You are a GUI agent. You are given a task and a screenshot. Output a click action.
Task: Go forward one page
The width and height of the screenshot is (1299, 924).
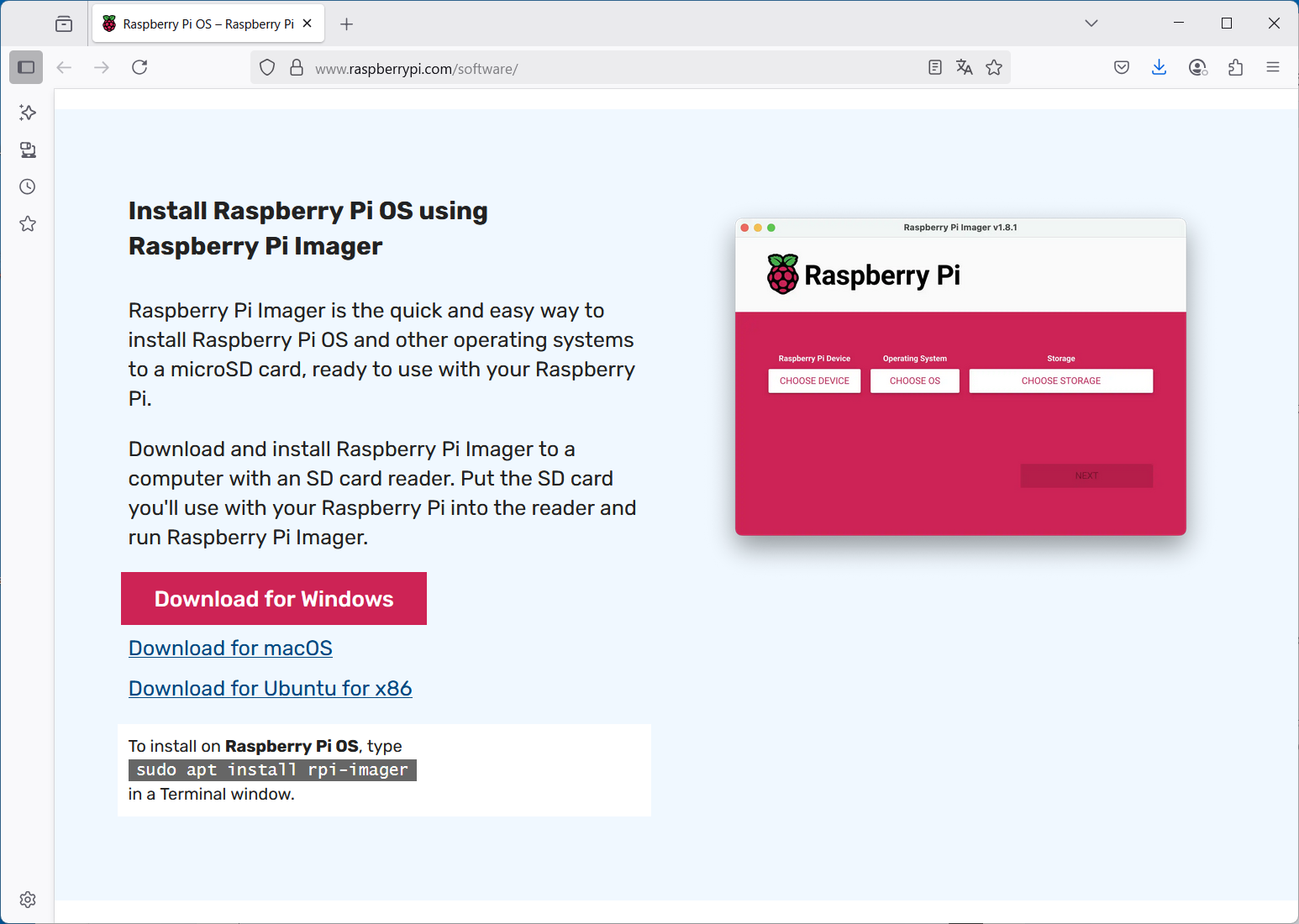click(x=102, y=67)
